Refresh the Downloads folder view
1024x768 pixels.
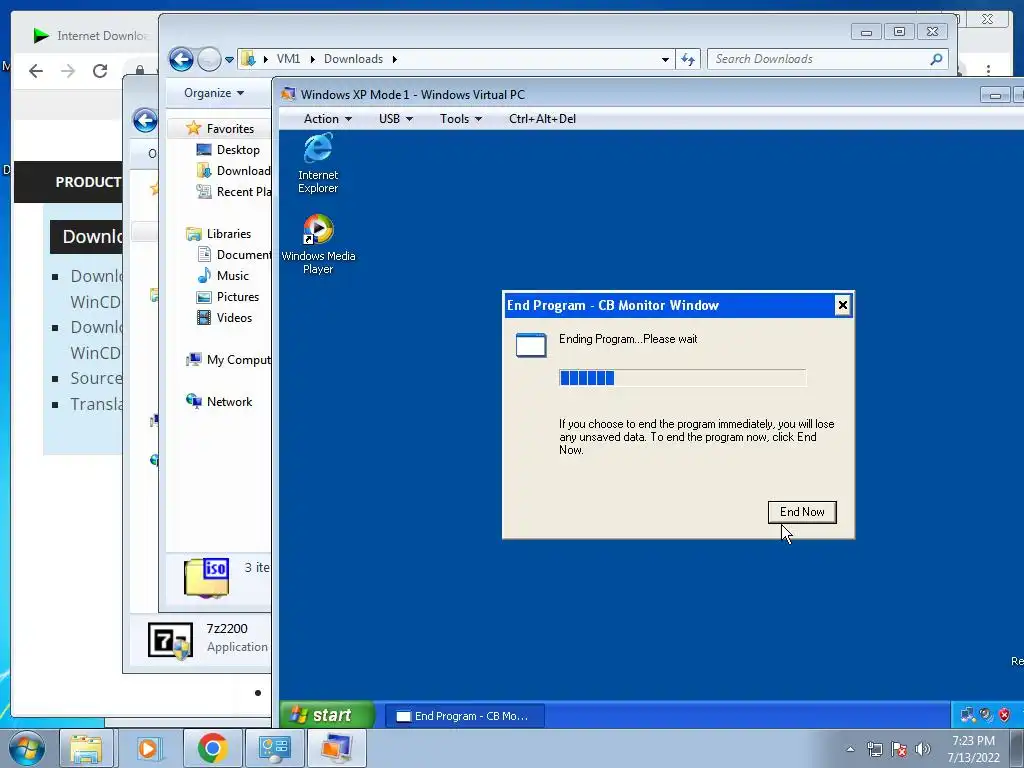[x=688, y=59]
